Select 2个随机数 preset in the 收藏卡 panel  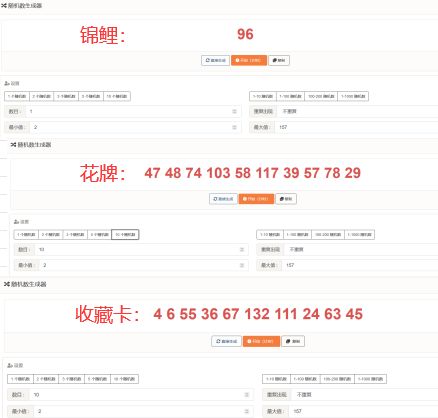46,379
